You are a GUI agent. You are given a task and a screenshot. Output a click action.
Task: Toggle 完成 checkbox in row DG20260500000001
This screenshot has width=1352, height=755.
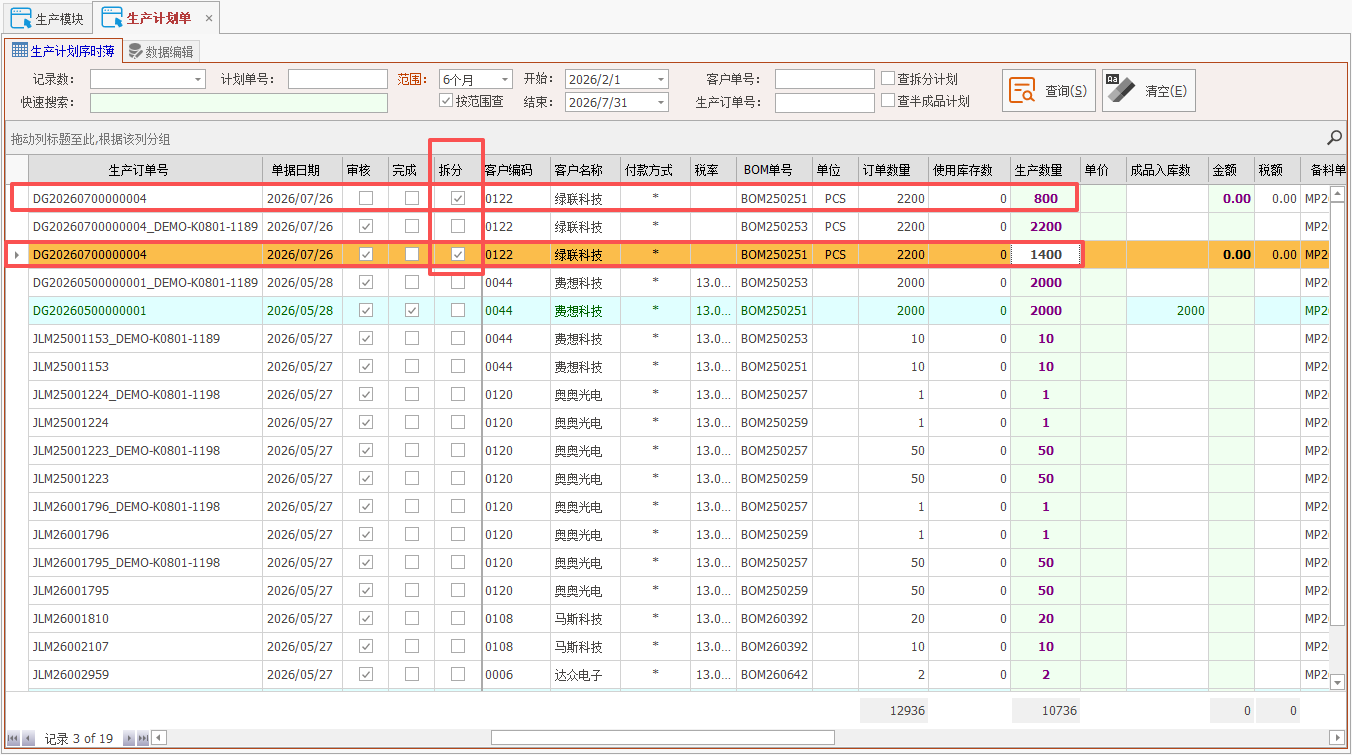click(412, 311)
